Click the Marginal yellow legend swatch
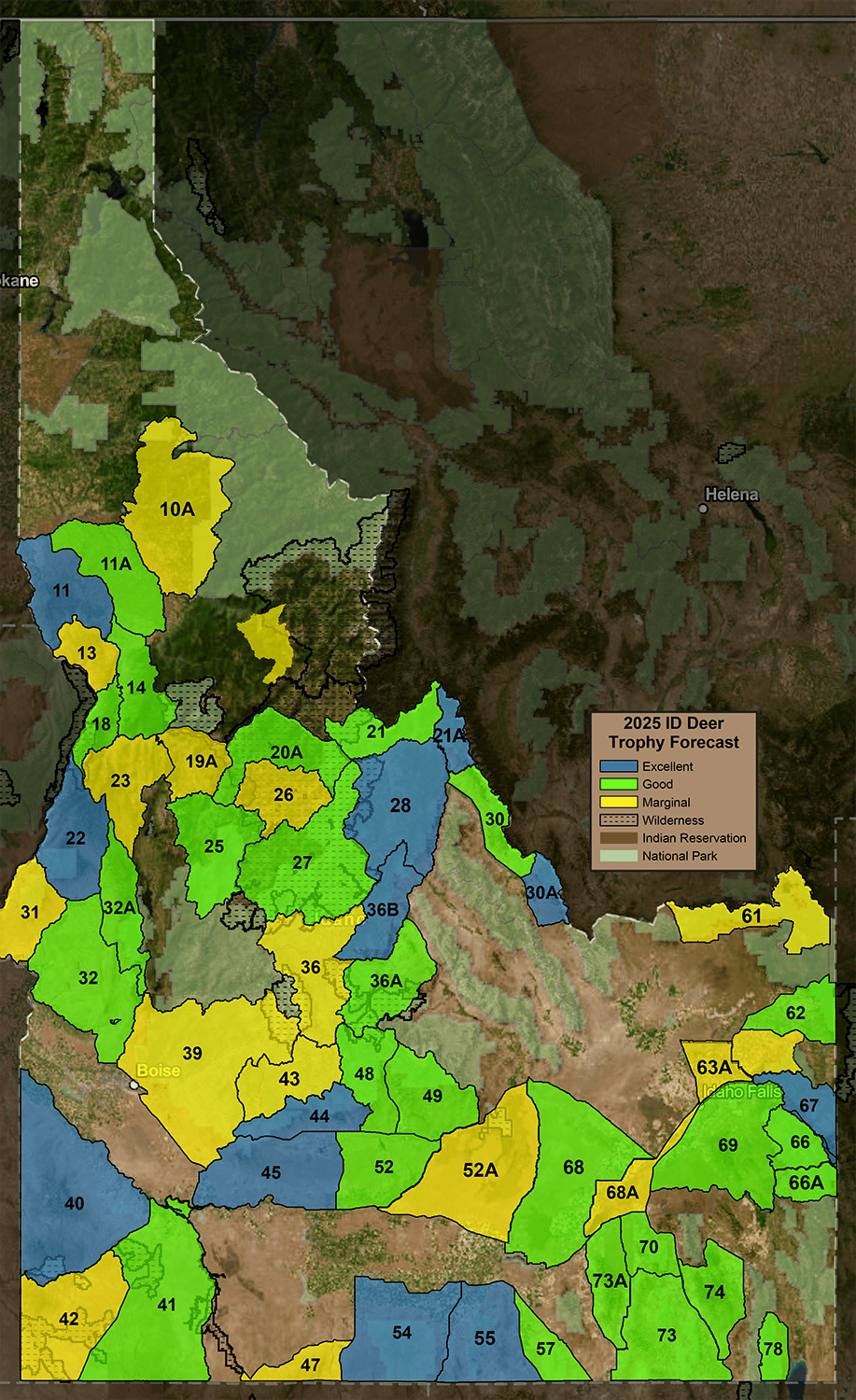This screenshot has width=856, height=1400. tap(618, 802)
